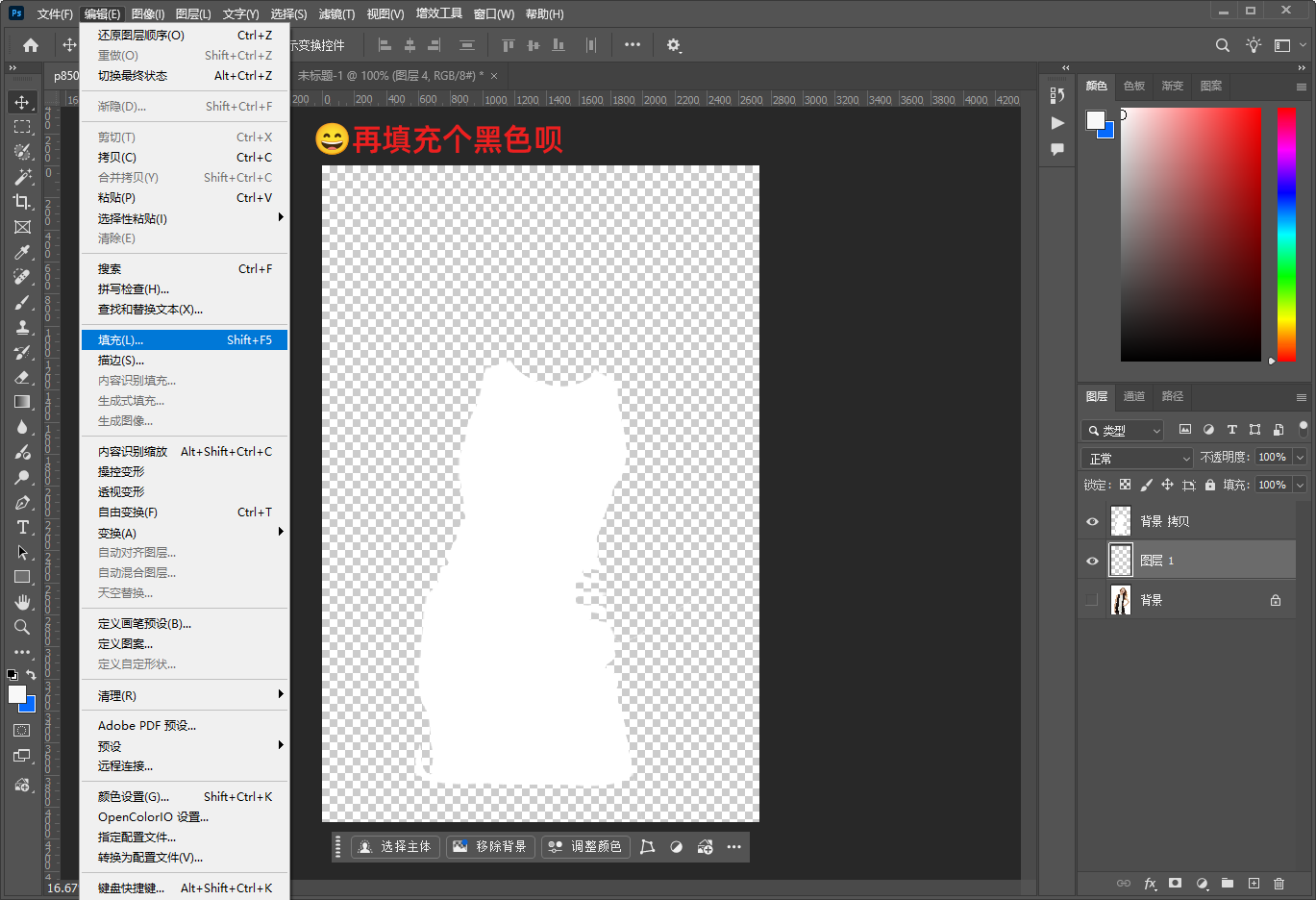Image resolution: width=1316 pixels, height=900 pixels.
Task: Click the 移除背景 button
Action: tap(490, 847)
